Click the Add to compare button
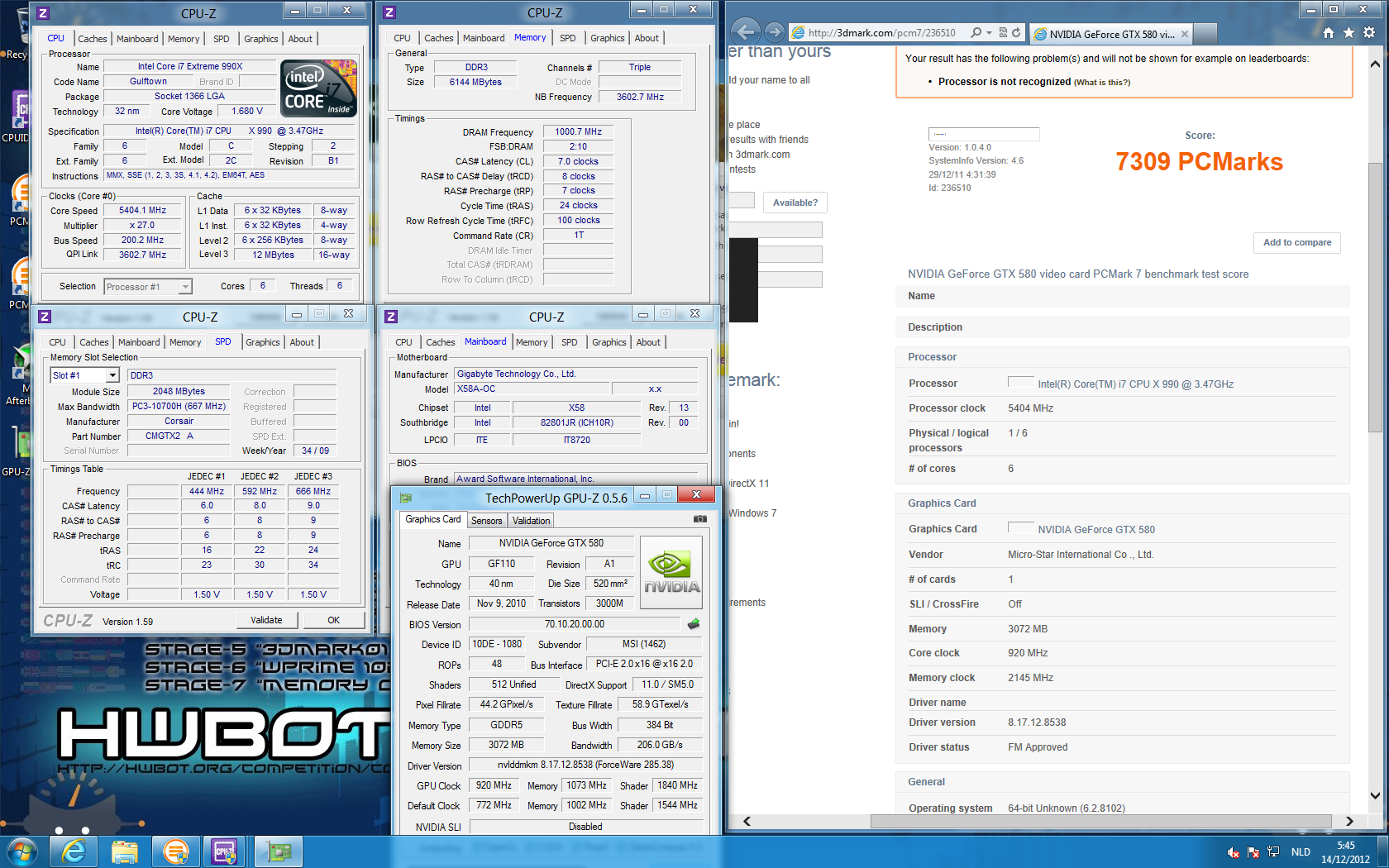1389x868 pixels. pyautogui.click(x=1296, y=242)
